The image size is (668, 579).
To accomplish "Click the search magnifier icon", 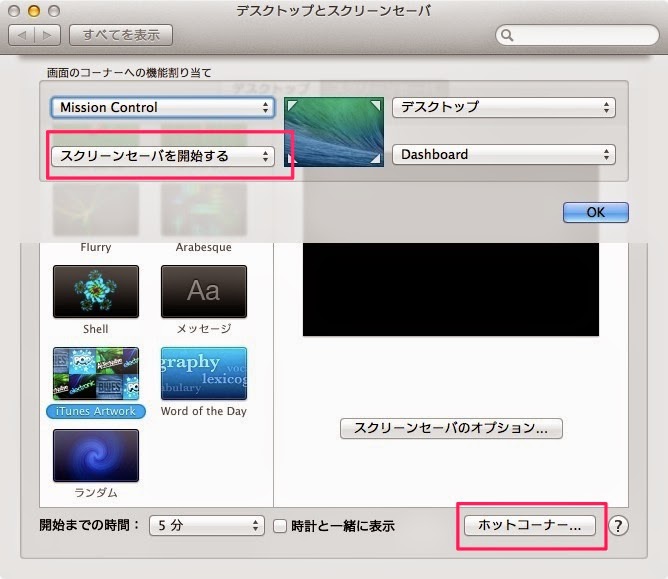I will click(507, 35).
